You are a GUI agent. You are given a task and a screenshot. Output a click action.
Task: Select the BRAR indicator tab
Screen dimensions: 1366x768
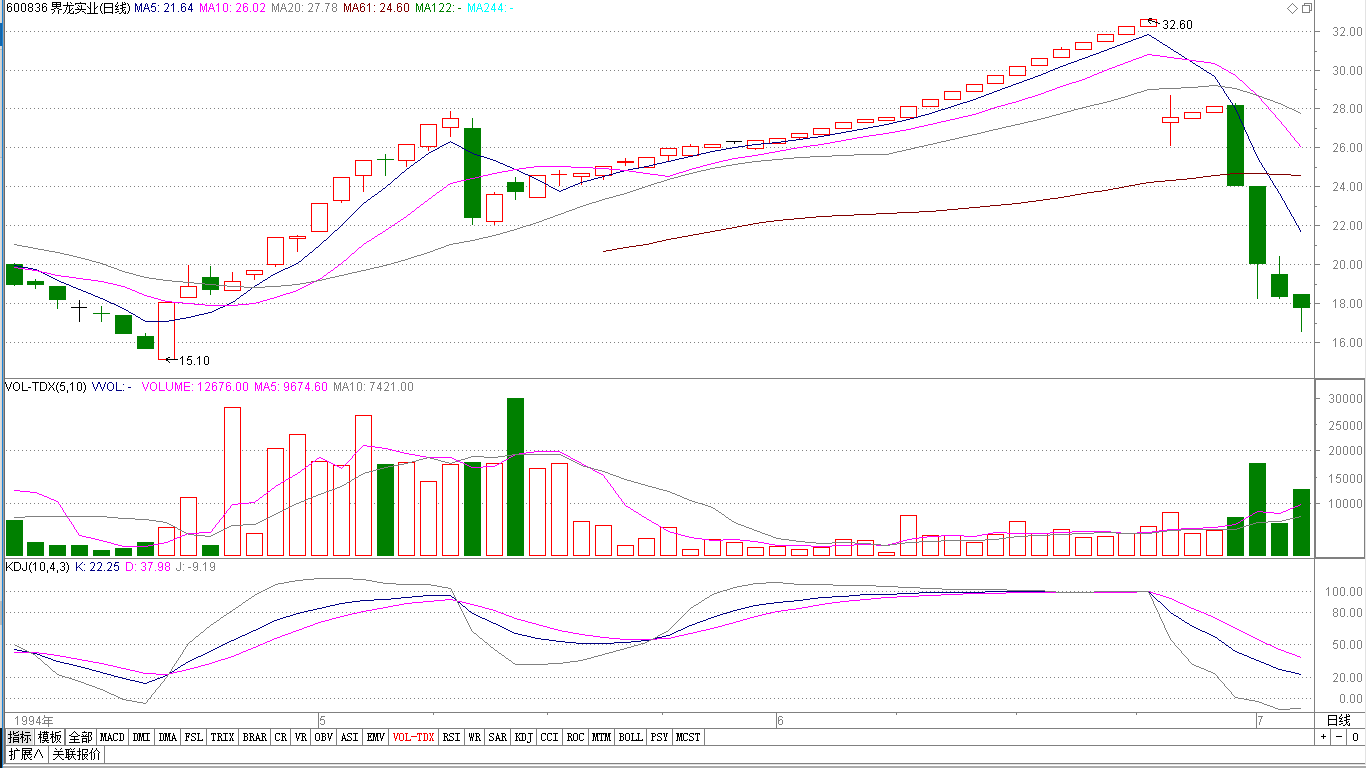pyautogui.click(x=255, y=737)
